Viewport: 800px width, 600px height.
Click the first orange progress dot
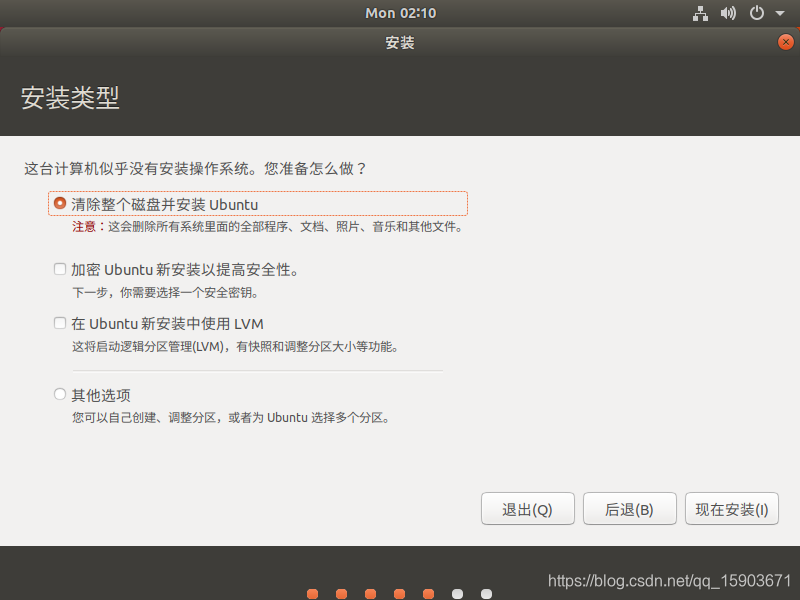(x=313, y=594)
